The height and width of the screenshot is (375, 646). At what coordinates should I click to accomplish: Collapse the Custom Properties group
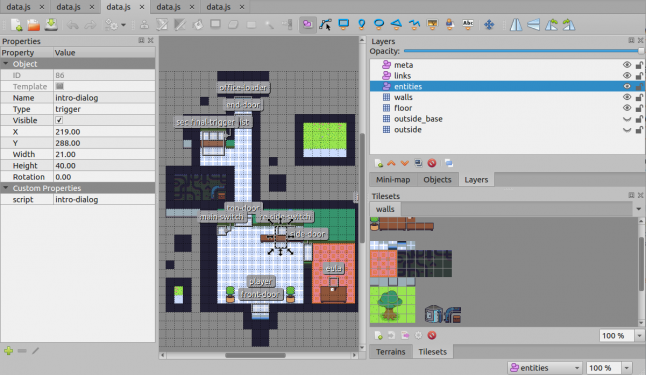point(6,188)
